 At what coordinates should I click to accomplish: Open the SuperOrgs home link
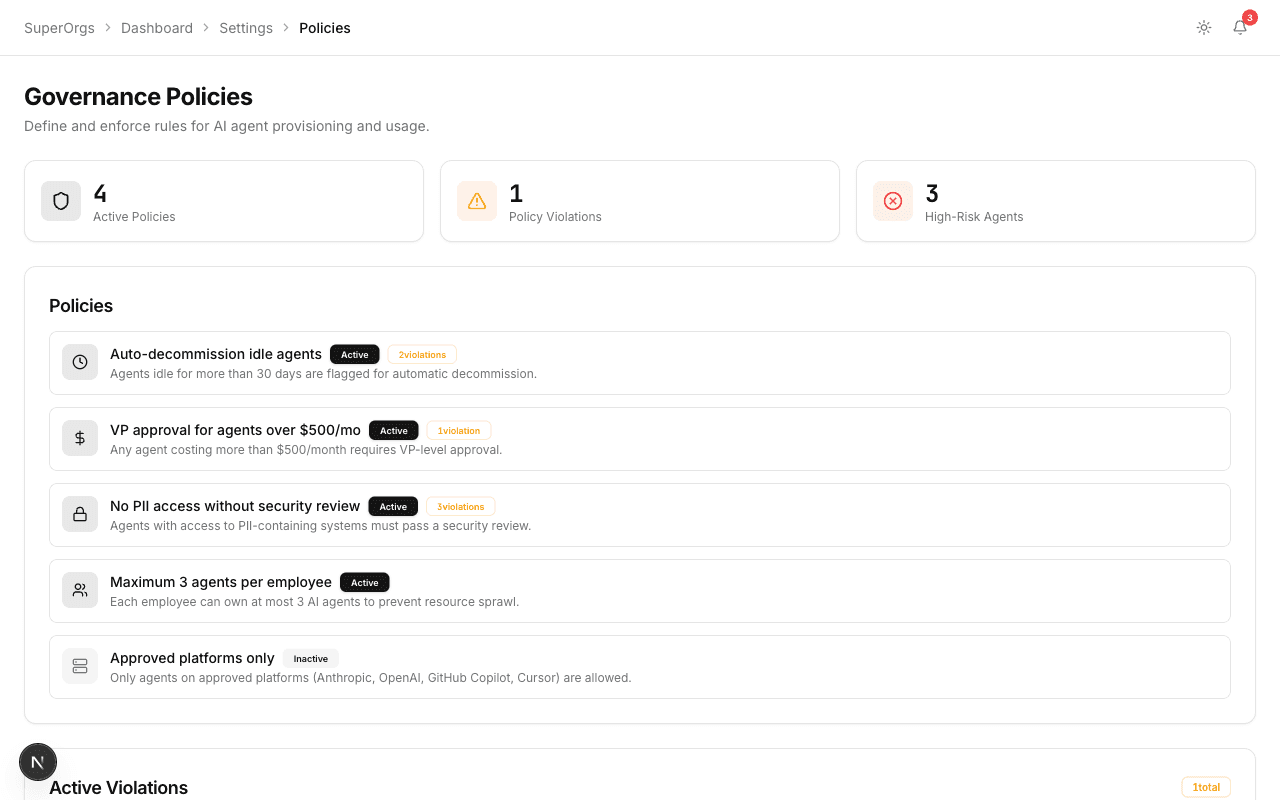[59, 28]
